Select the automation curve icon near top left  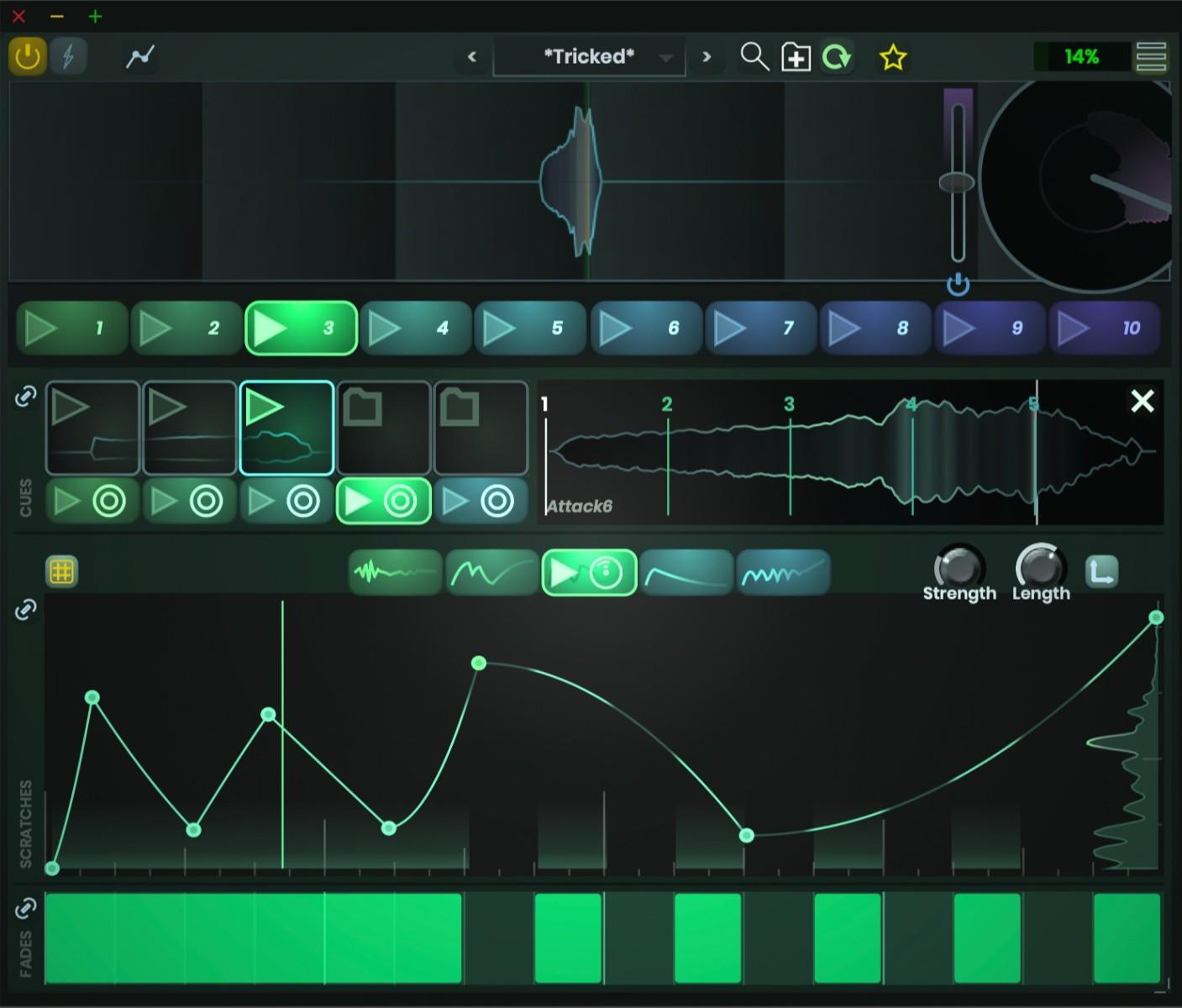click(x=139, y=56)
